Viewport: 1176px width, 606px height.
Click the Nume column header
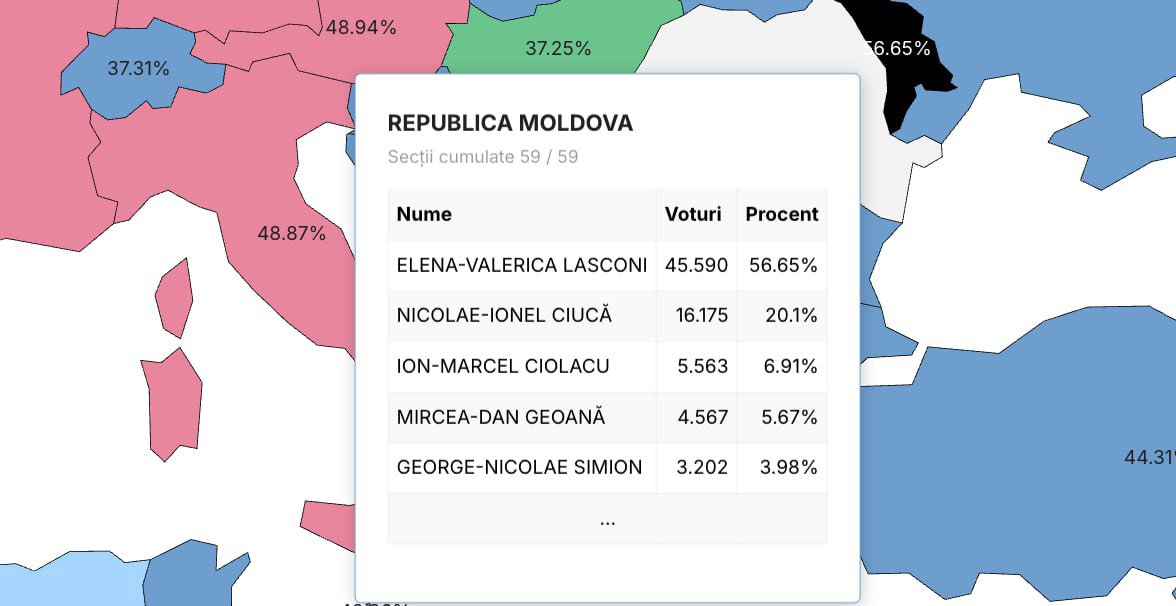(424, 214)
